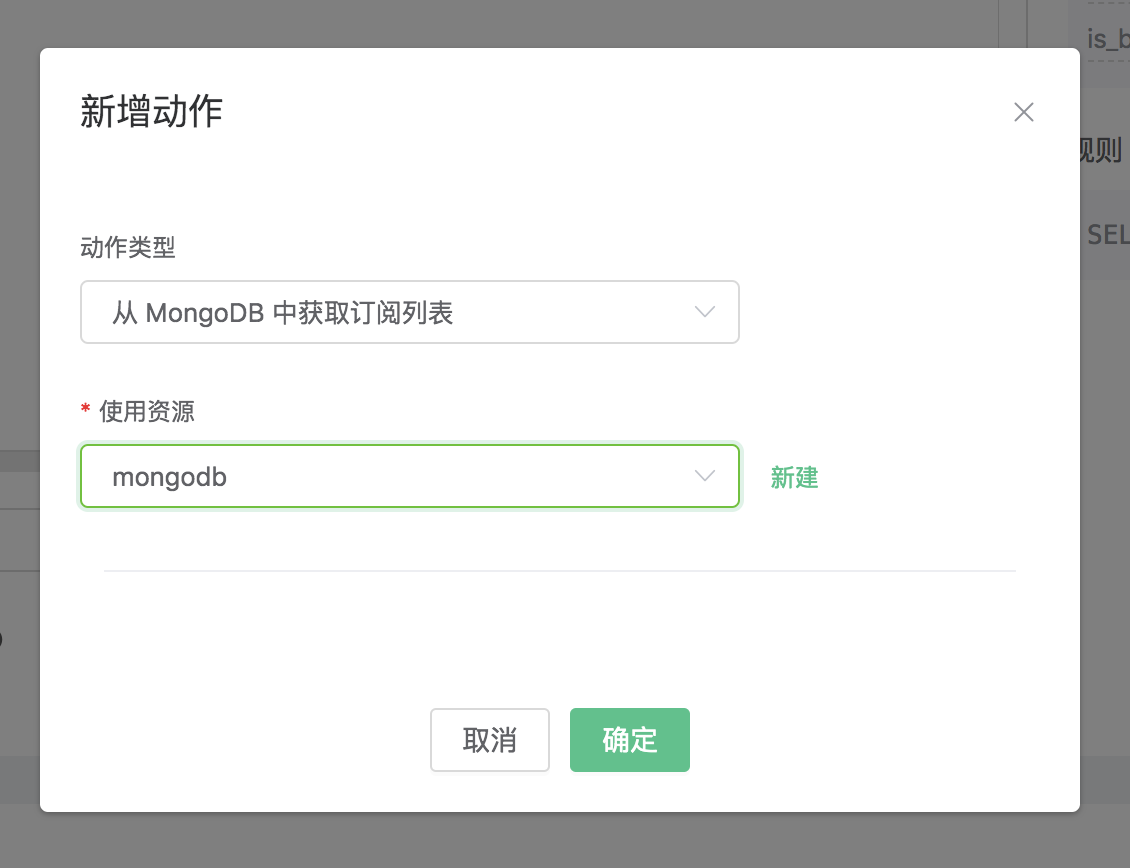Close the 新增动作 dialog with the X icon
This screenshot has width=1130, height=868.
coord(1023,112)
